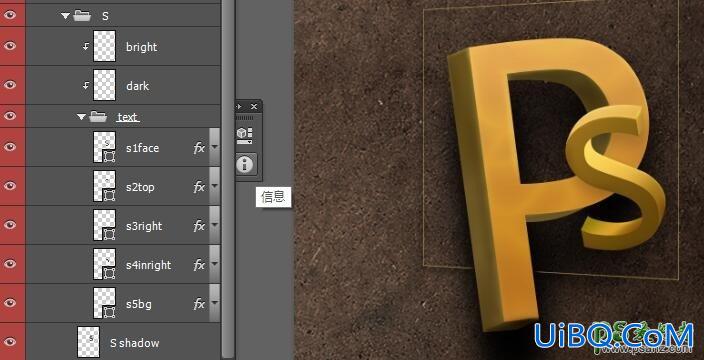Select the layer named s5bg
Screen dimensions: 704x360
click(139, 304)
